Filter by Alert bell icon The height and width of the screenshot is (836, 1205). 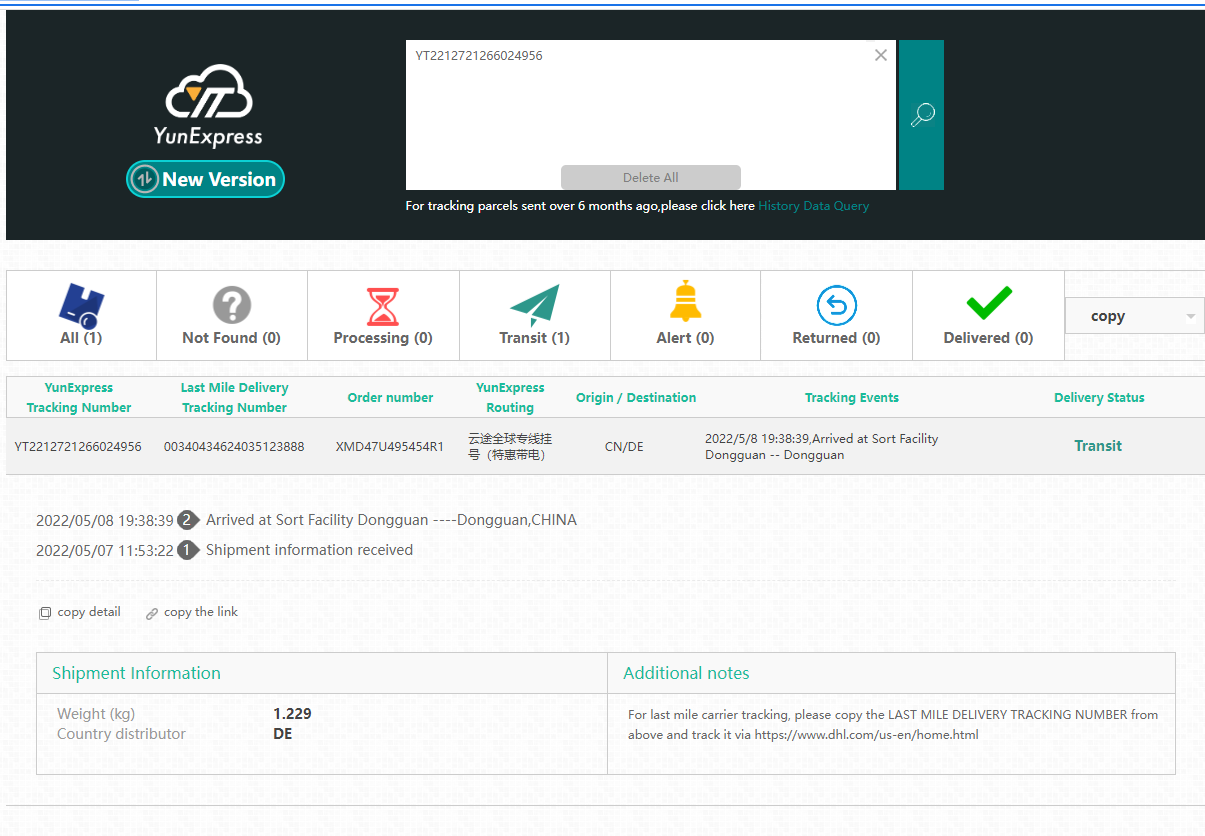click(x=685, y=302)
